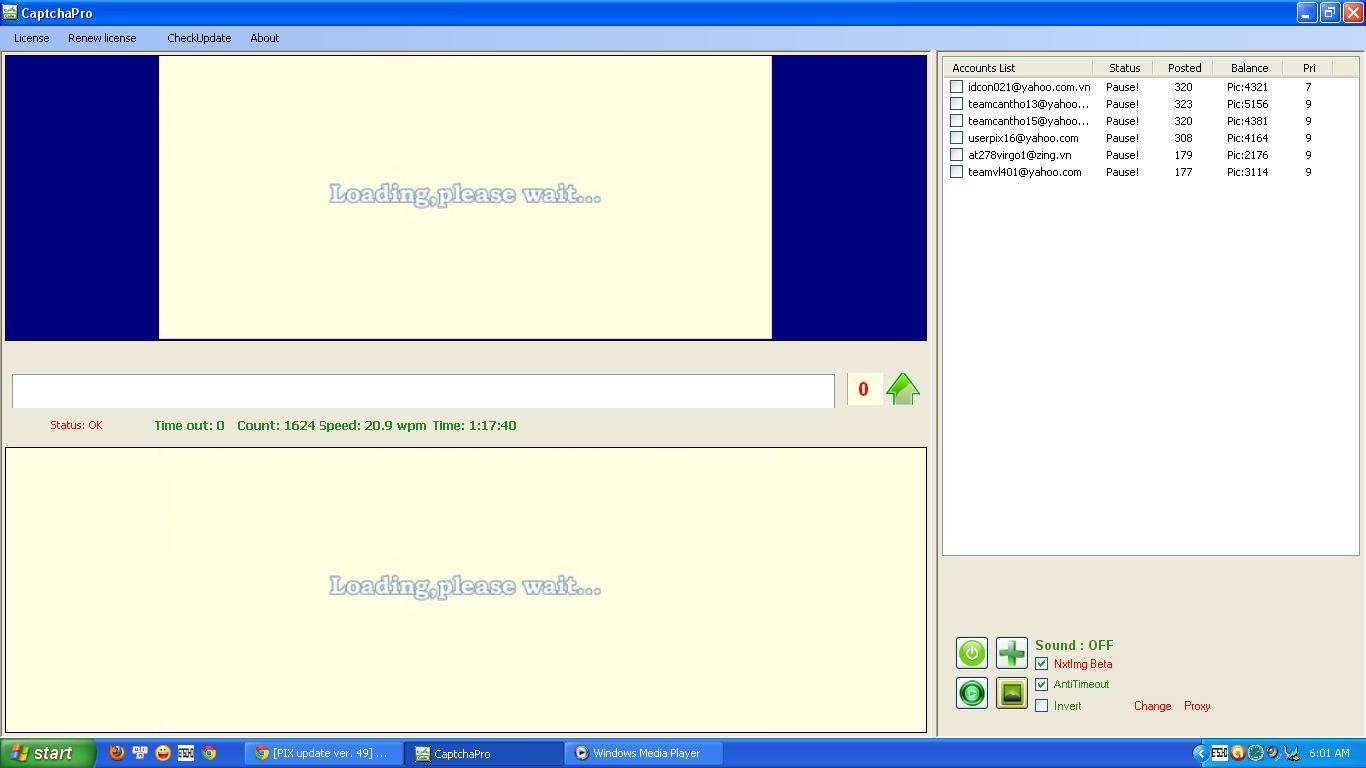1366x768 pixels.
Task: Launch Firefox from the quick launch bar
Action: (117, 753)
